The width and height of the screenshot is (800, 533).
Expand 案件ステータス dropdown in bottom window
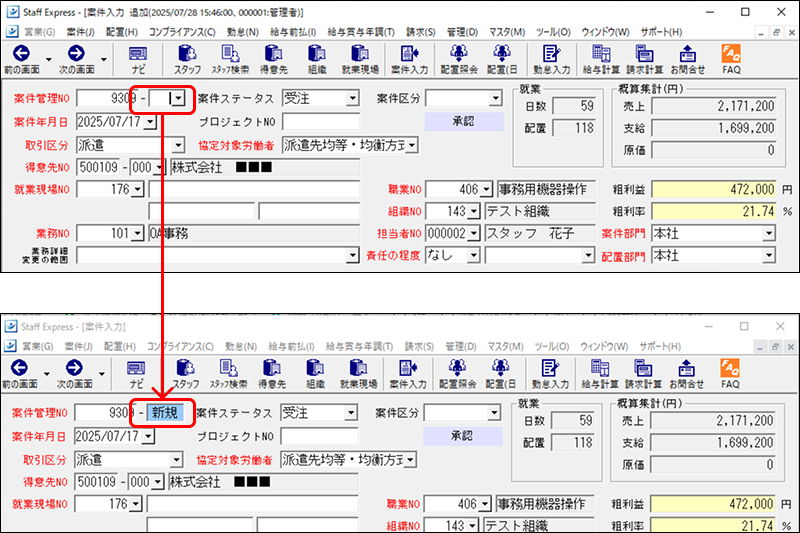coord(351,413)
